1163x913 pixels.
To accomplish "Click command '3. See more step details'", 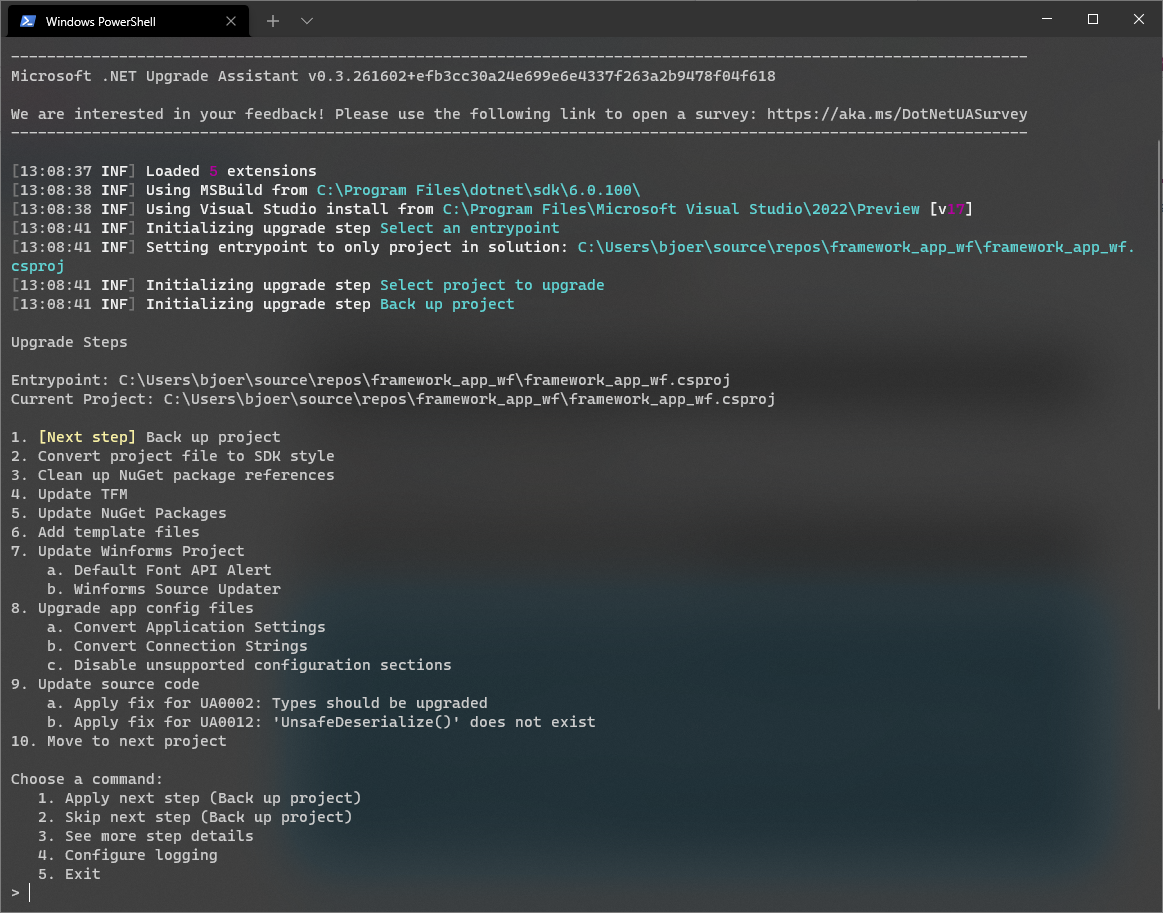I will pyautogui.click(x=145, y=836).
